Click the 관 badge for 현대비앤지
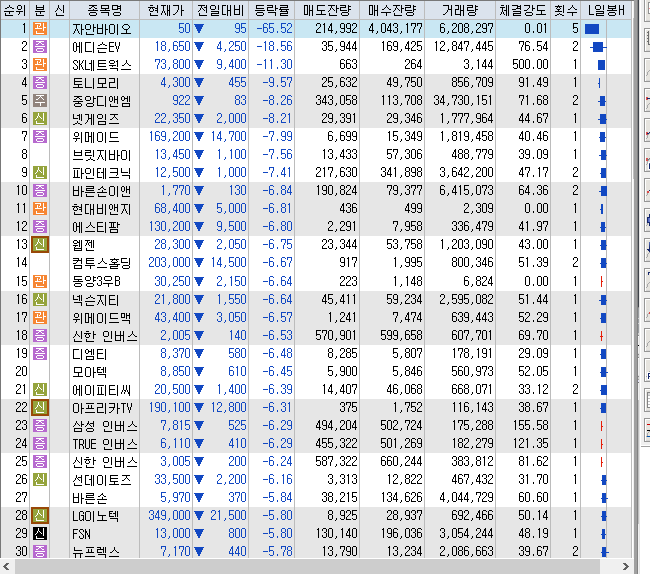The width and height of the screenshot is (650, 574). coord(40,208)
